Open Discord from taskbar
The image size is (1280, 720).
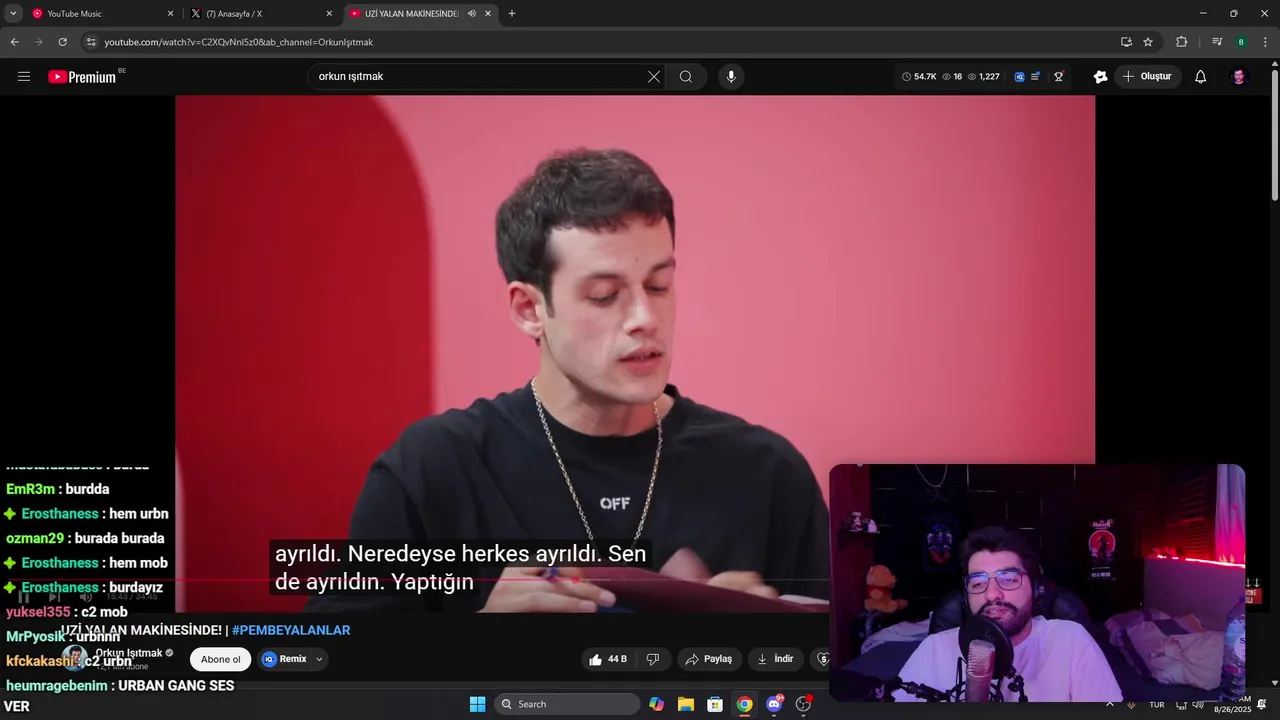774,704
